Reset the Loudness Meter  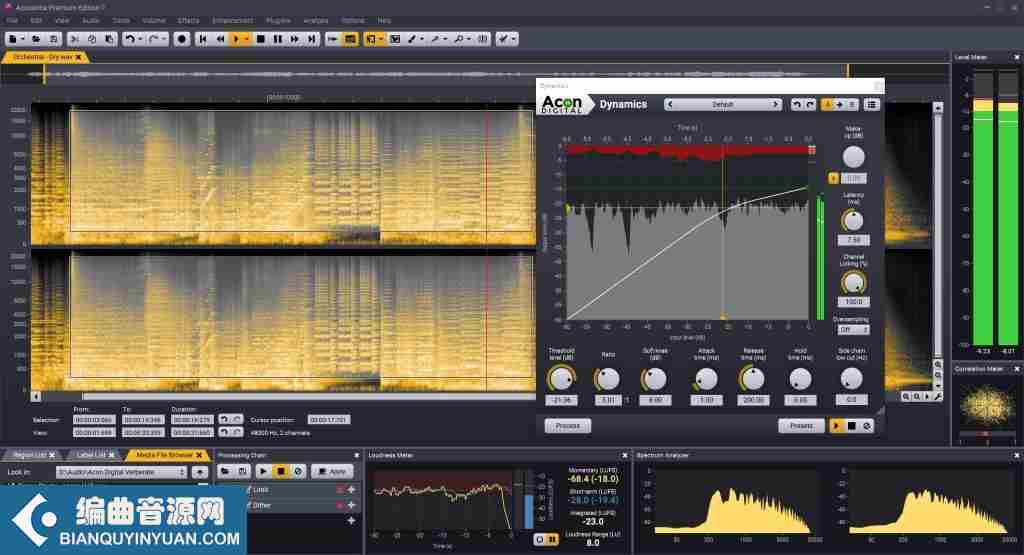point(539,539)
